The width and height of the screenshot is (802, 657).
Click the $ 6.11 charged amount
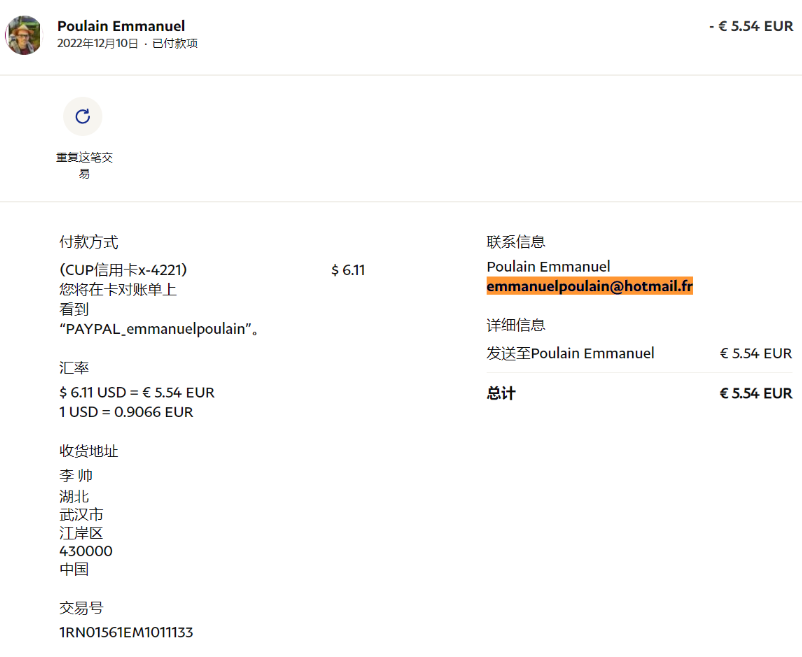point(347,270)
